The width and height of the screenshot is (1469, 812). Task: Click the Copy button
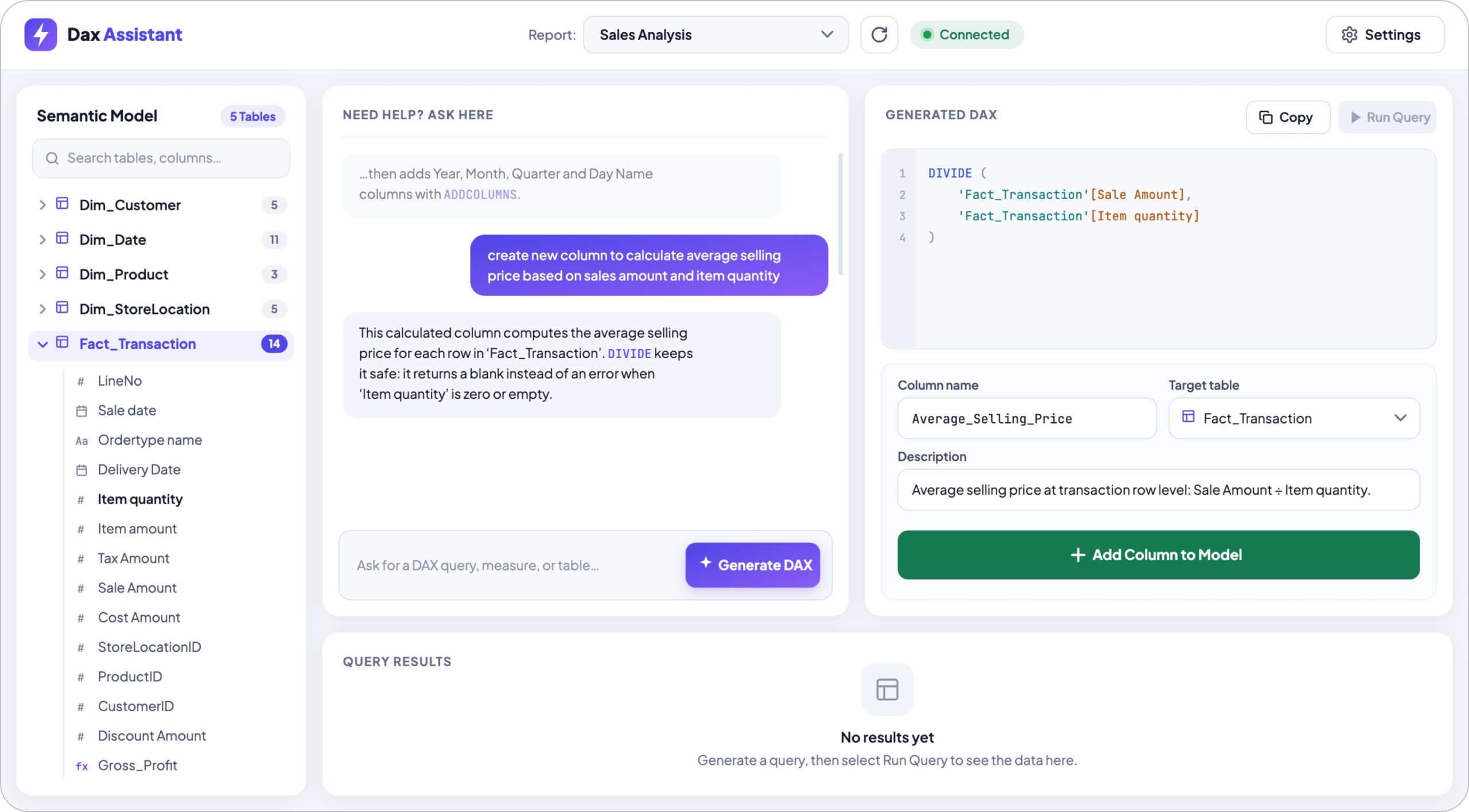pyautogui.click(x=1288, y=117)
